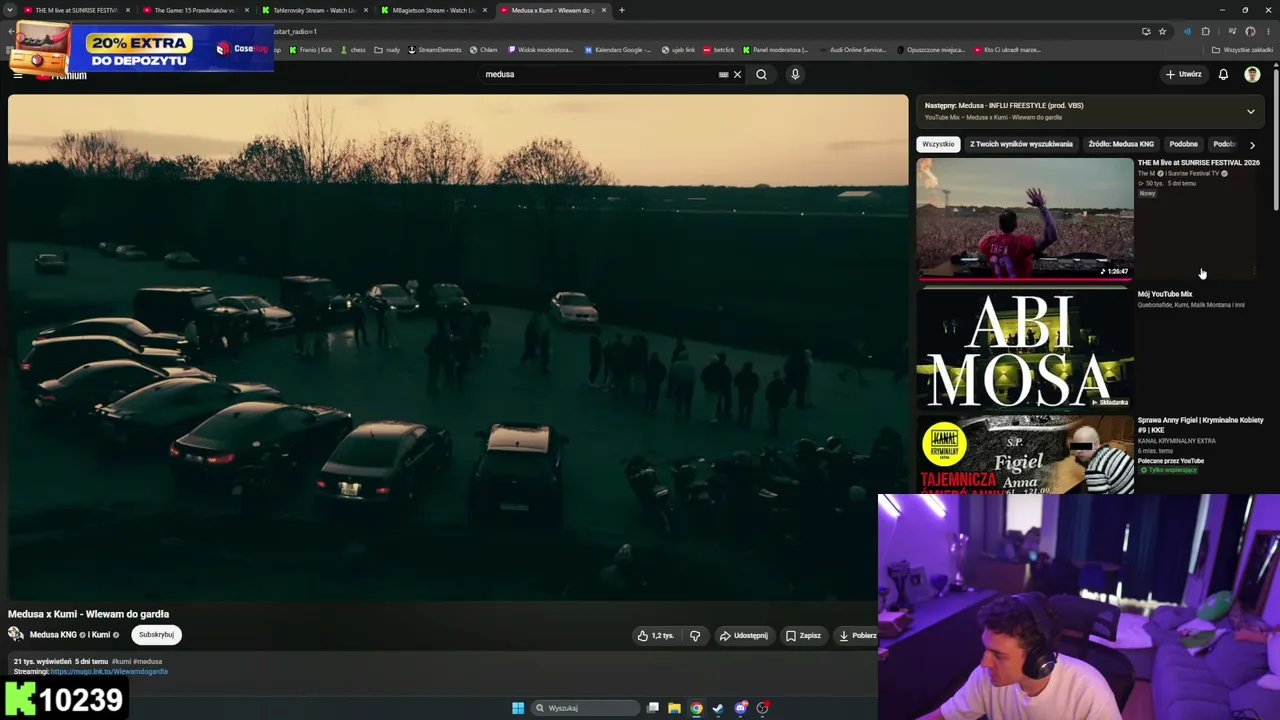Open the on-screen keyboard icon in search
Screen dimensions: 1280x720
tap(723, 74)
